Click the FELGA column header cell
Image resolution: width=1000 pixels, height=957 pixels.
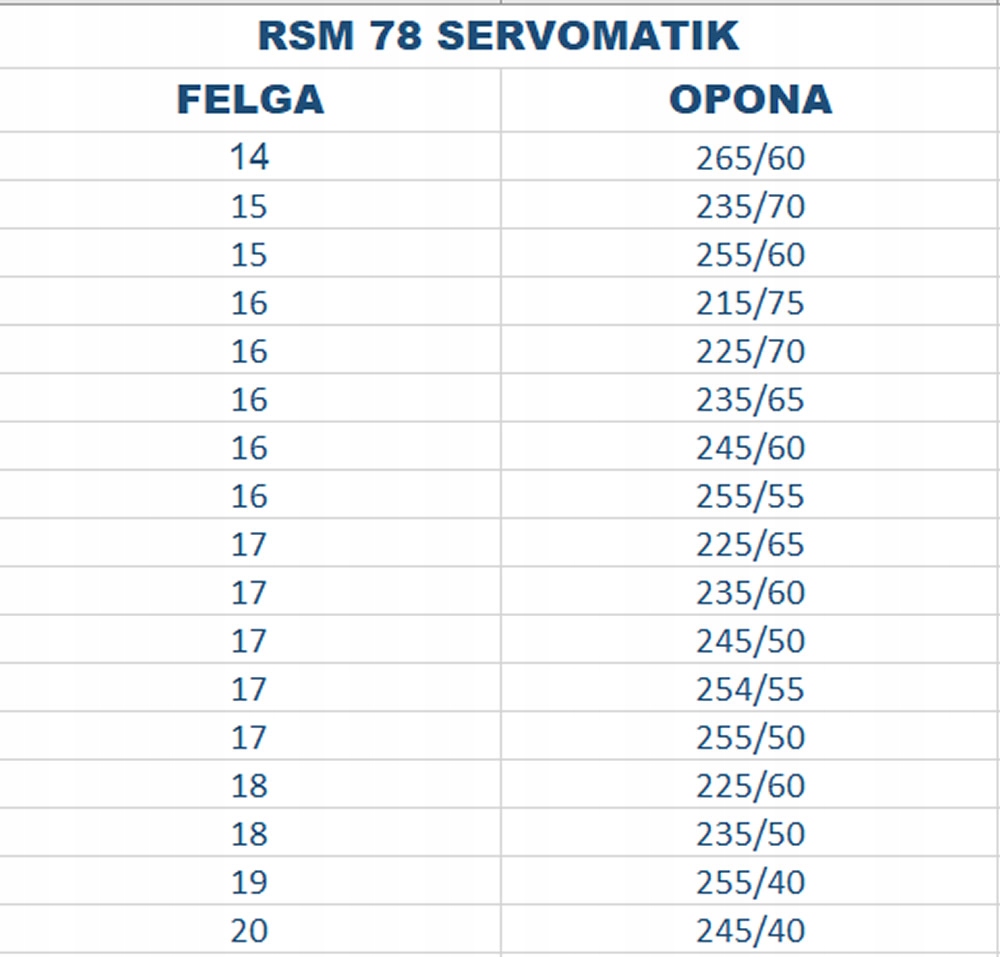(250, 99)
